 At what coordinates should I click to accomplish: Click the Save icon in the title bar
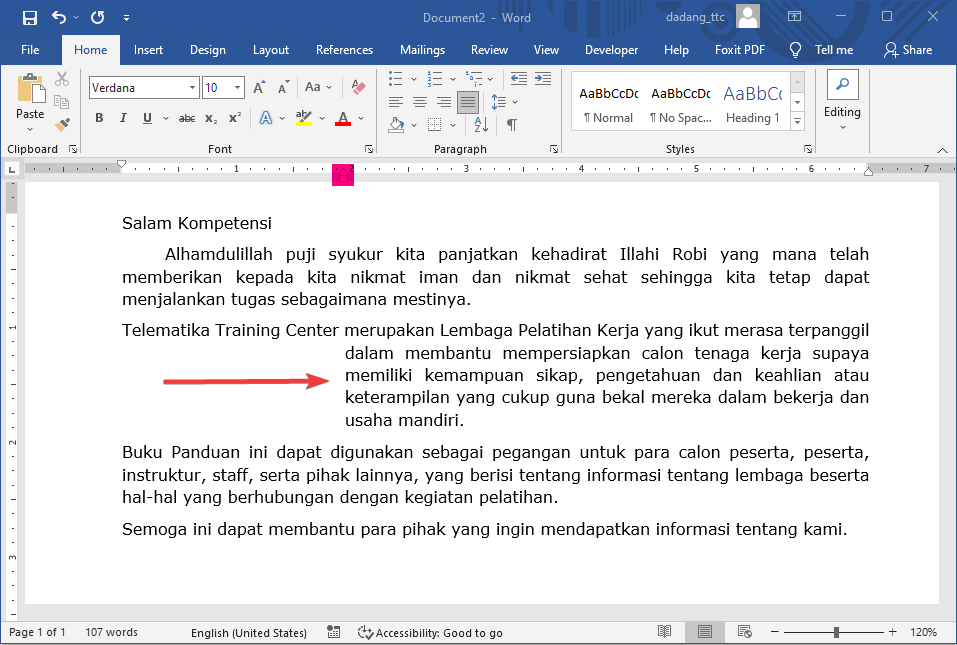29,17
